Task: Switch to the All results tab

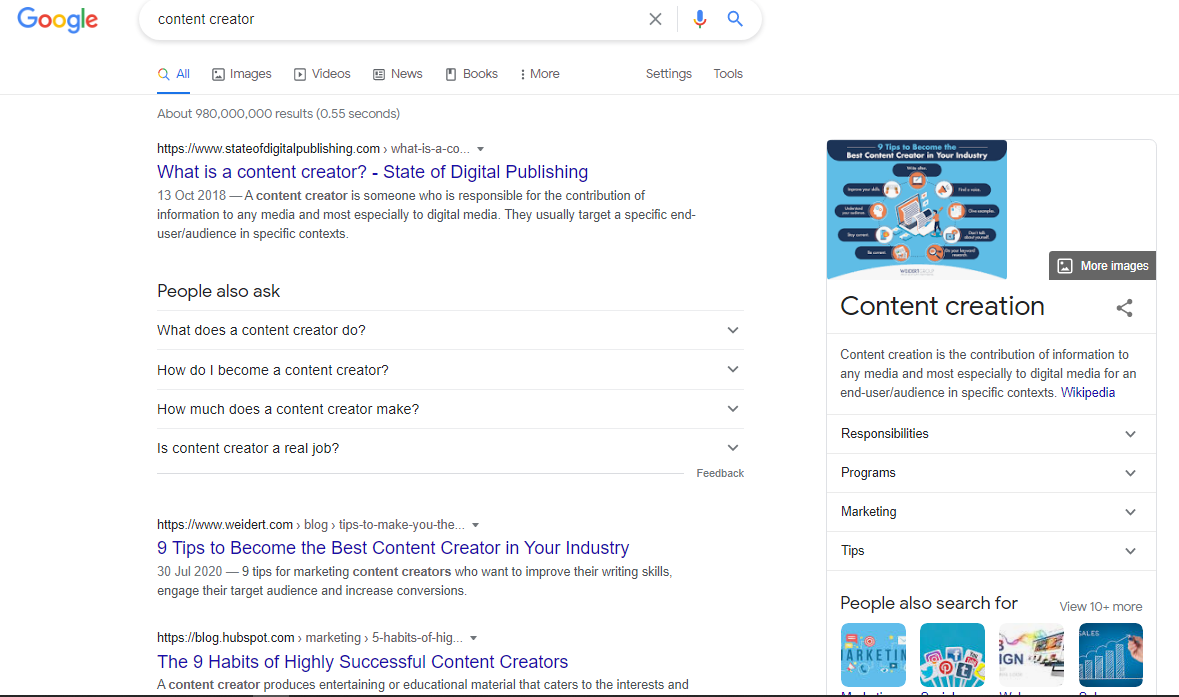Action: point(174,74)
